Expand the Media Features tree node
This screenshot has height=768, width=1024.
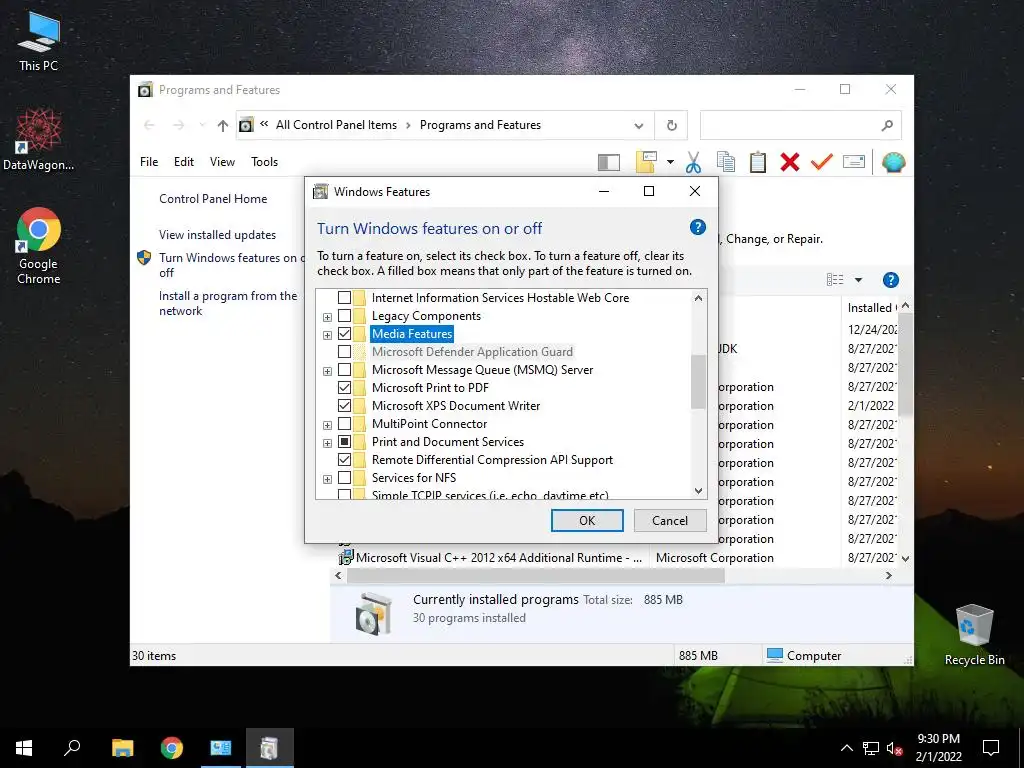click(327, 335)
